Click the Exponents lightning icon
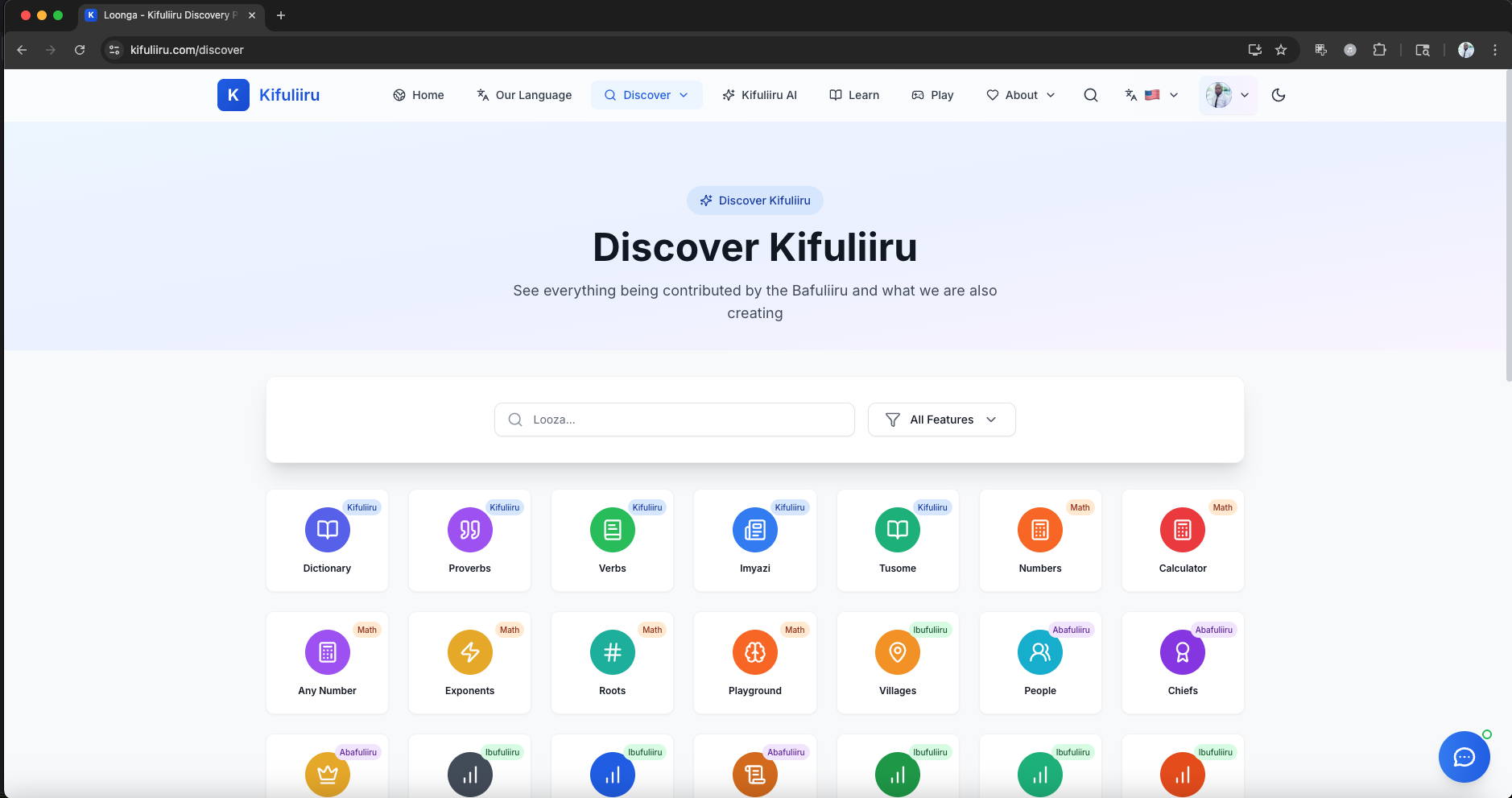Viewport: 1512px width, 798px height. coord(469,652)
